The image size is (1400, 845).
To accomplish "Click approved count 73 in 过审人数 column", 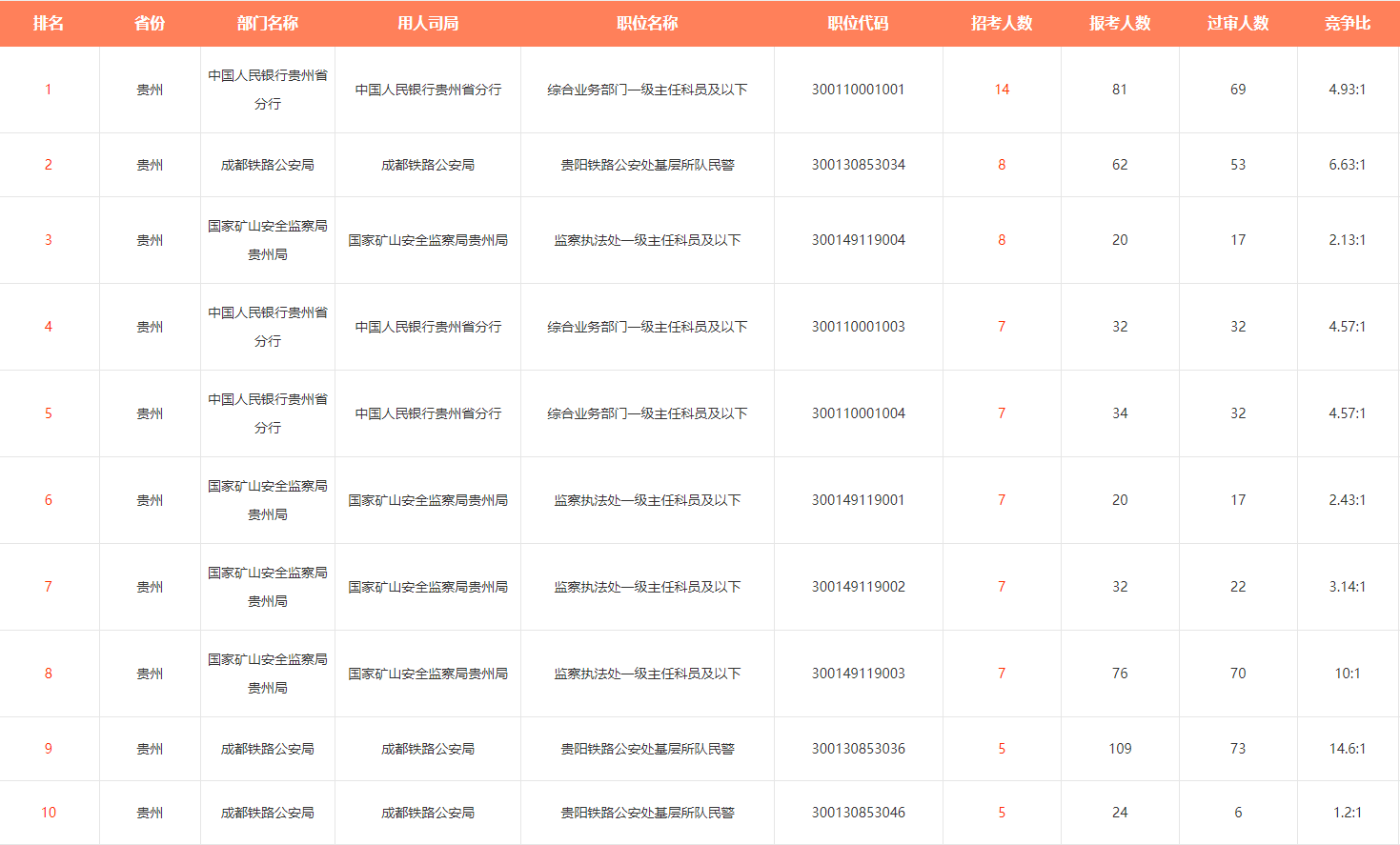I will pyautogui.click(x=1238, y=749).
